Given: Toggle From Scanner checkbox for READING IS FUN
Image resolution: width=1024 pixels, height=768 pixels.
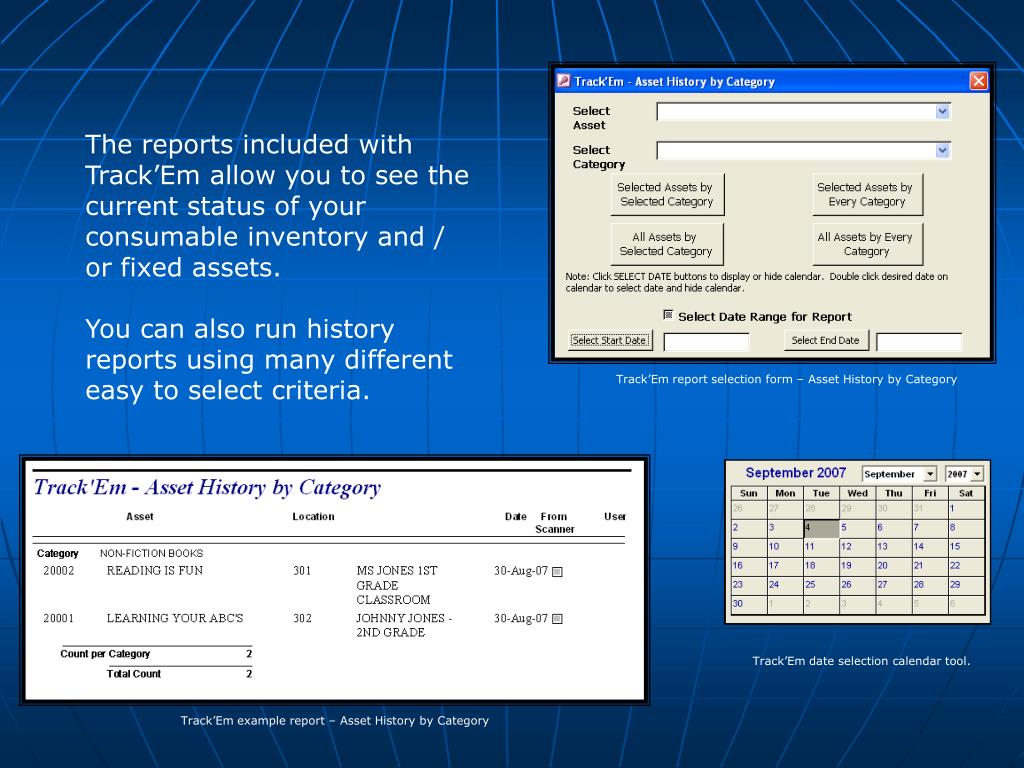Looking at the screenshot, I should (557, 572).
